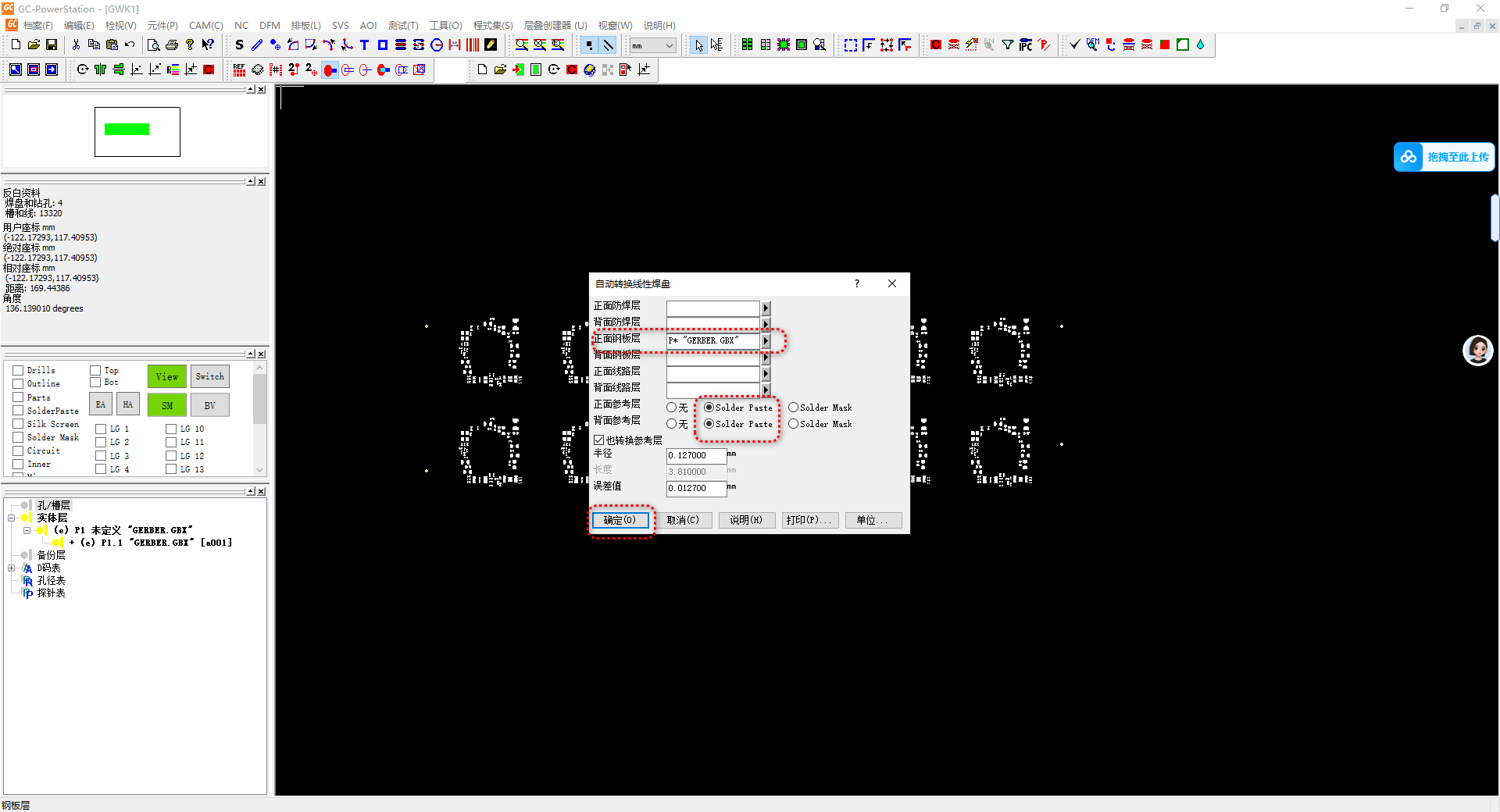Image resolution: width=1500 pixels, height=812 pixels.
Task: Select 无 radio for 正面参考层
Action: [x=671, y=408]
